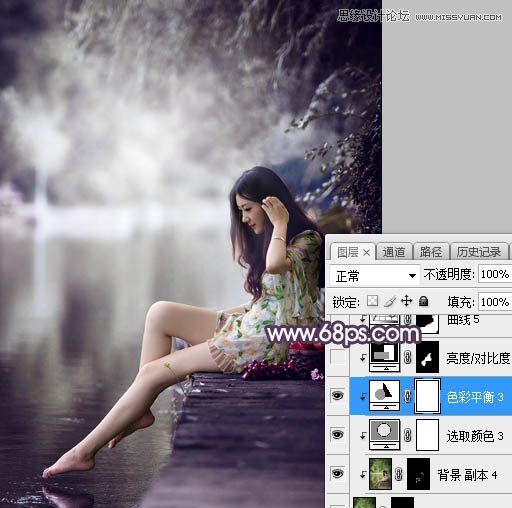Click the 选取颜色 3 layer mask

pos(427,435)
